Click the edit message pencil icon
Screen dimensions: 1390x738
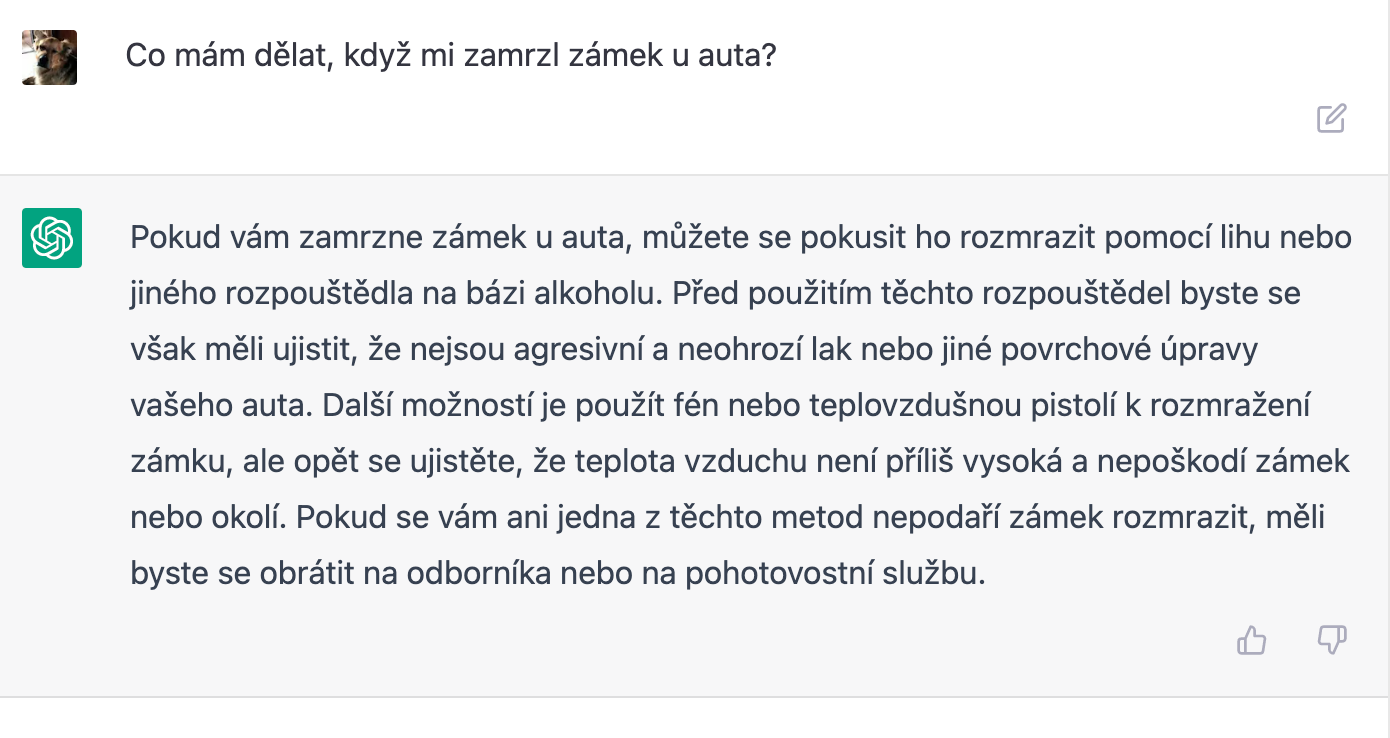[x=1331, y=118]
